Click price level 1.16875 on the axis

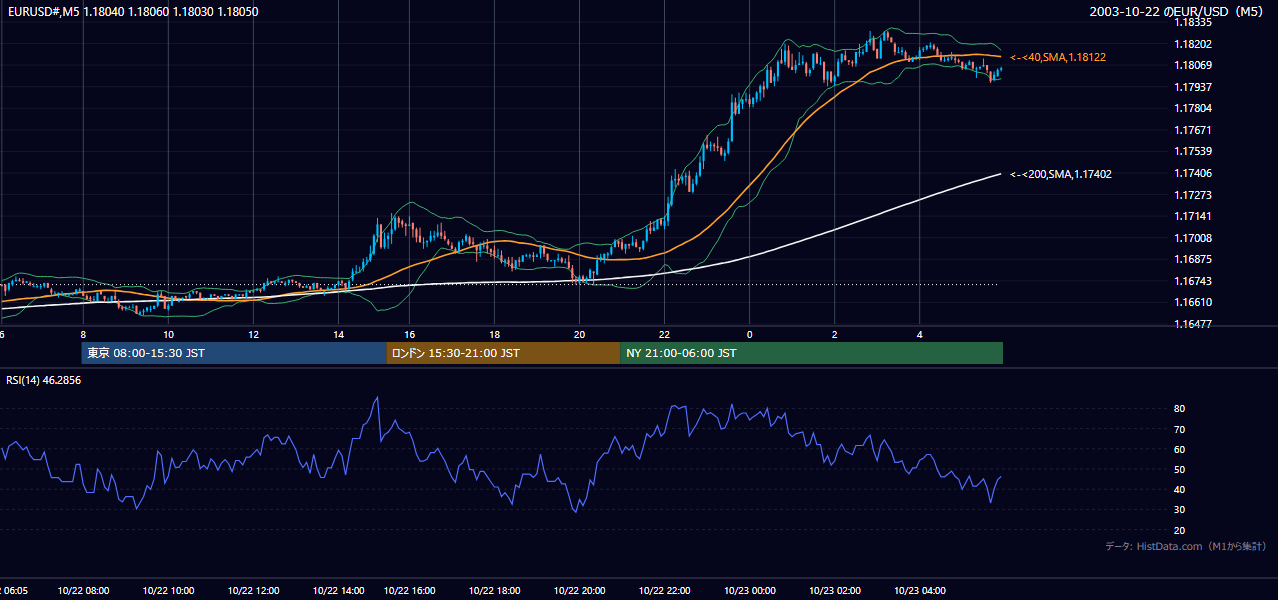(x=1192, y=259)
